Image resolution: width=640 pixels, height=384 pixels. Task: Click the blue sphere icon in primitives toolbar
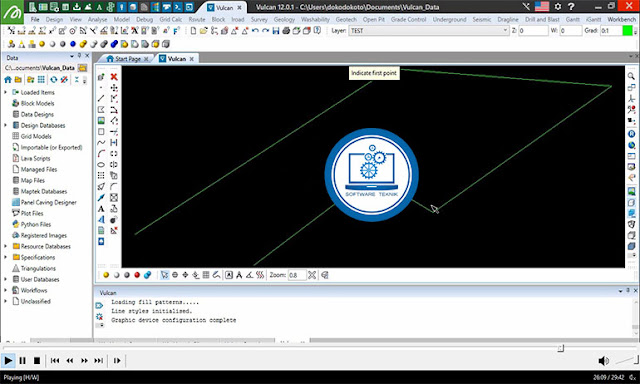pyautogui.click(x=73, y=44)
